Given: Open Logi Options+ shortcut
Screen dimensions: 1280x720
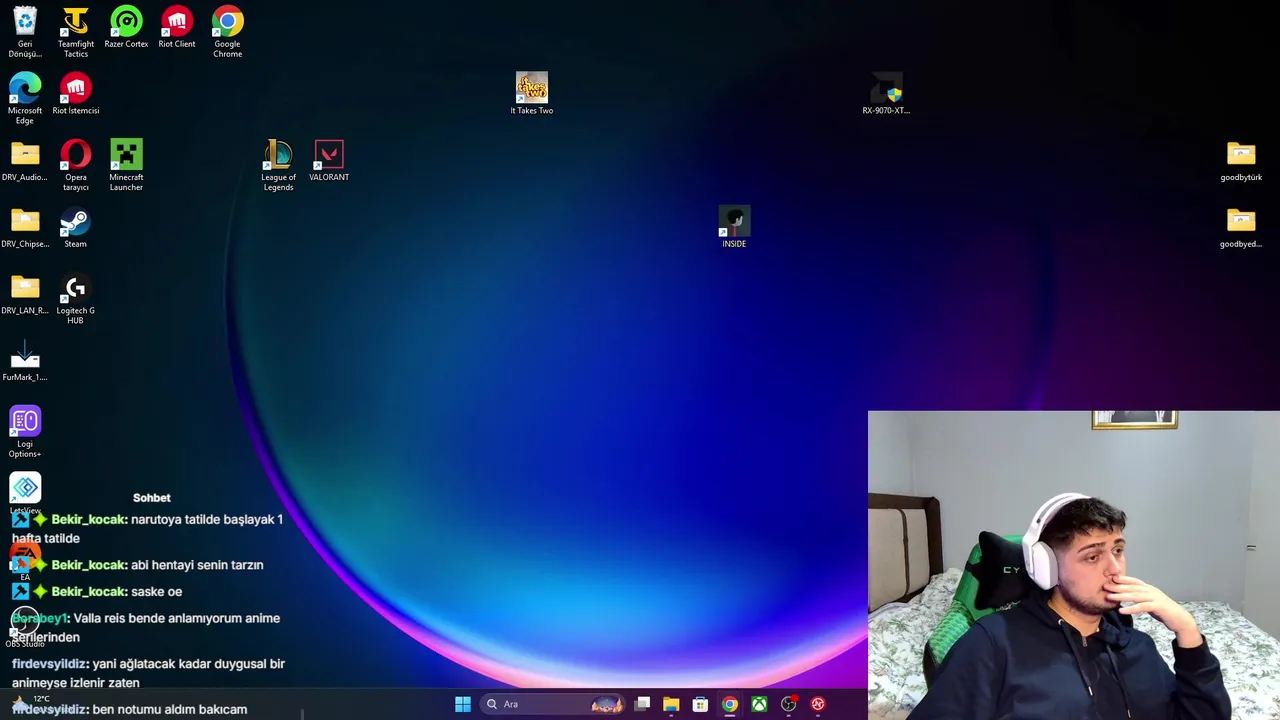Looking at the screenshot, I should pos(25,432).
